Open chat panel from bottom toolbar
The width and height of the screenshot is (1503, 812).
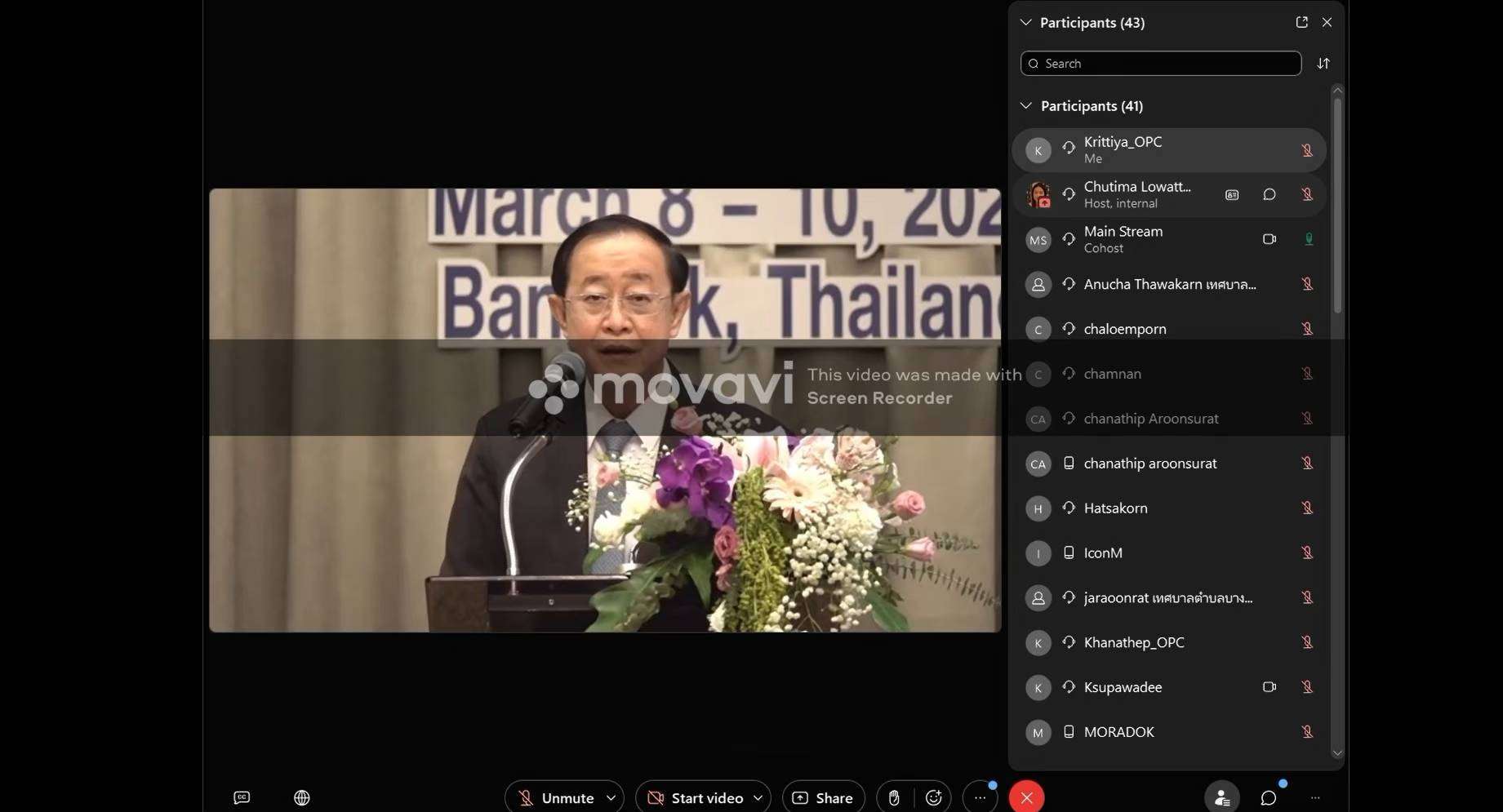click(x=1268, y=797)
